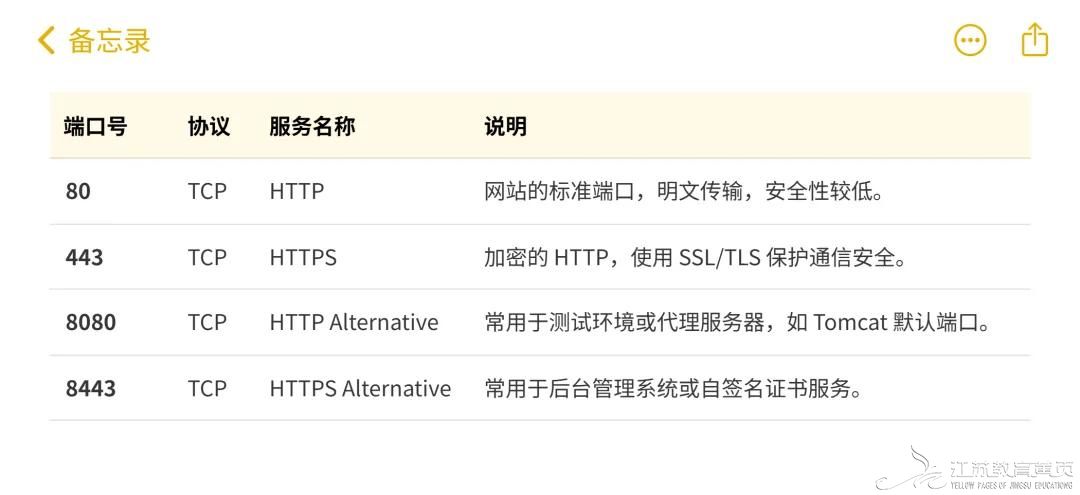Image resolution: width=1080 pixels, height=495 pixels.
Task: Click the port 8080 cell
Action: [x=91, y=322]
